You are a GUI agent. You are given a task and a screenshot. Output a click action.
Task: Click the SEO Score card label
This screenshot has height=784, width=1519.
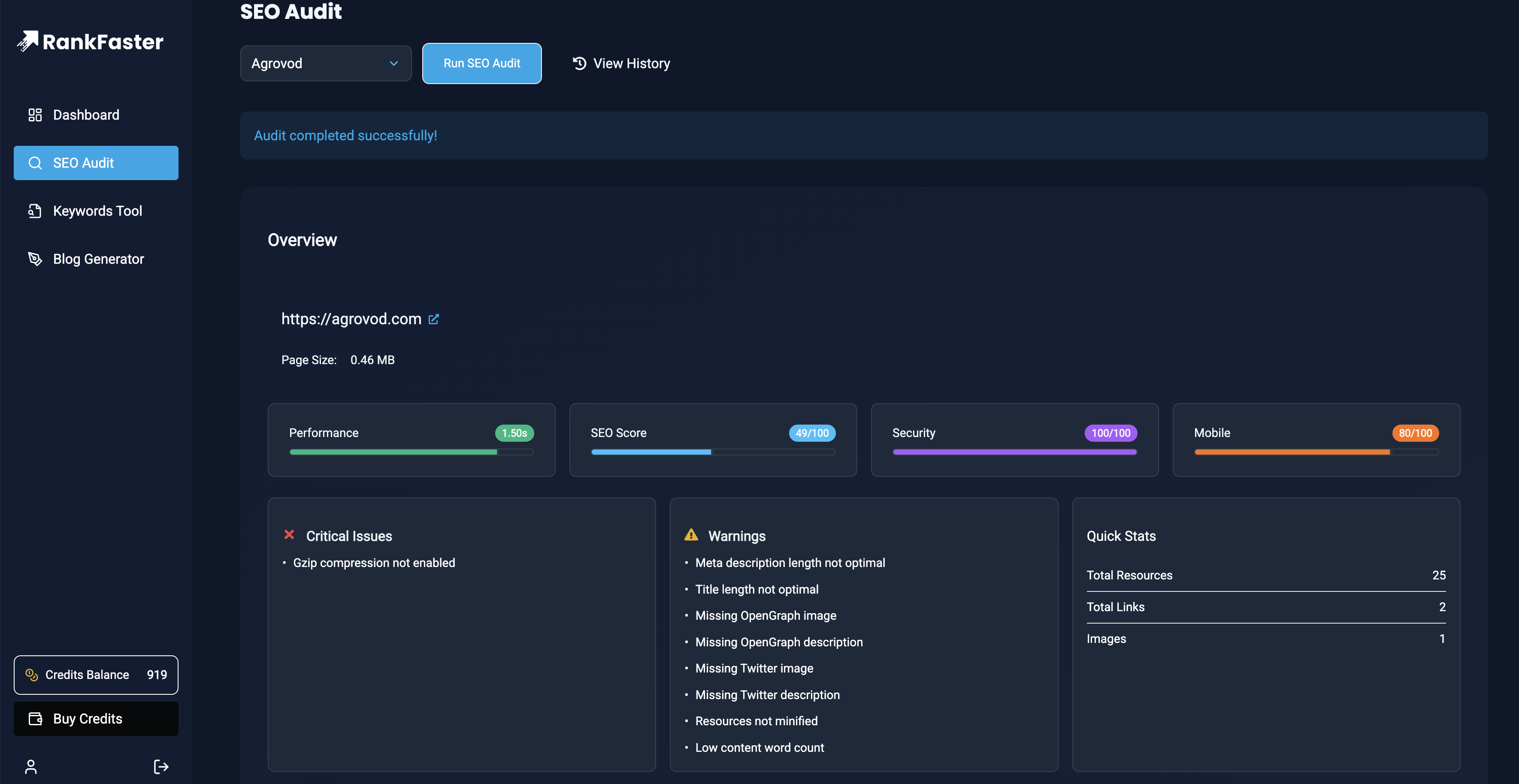(619, 433)
